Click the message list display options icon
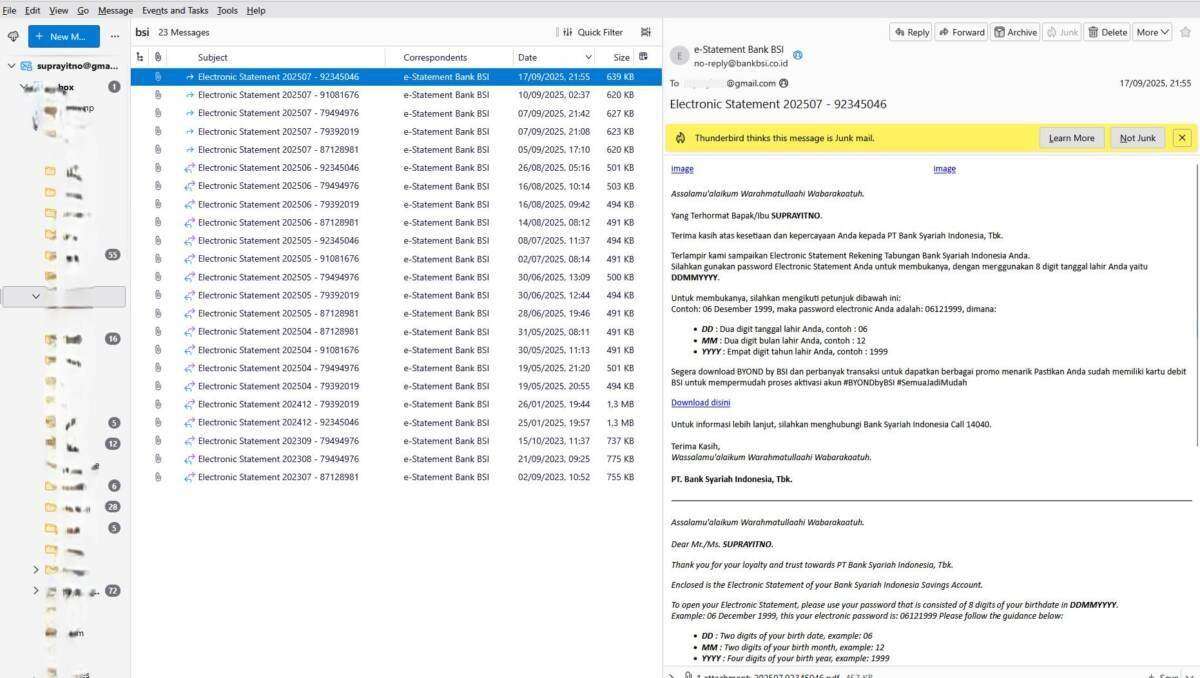Image resolution: width=1200 pixels, height=678 pixels. coord(646,32)
